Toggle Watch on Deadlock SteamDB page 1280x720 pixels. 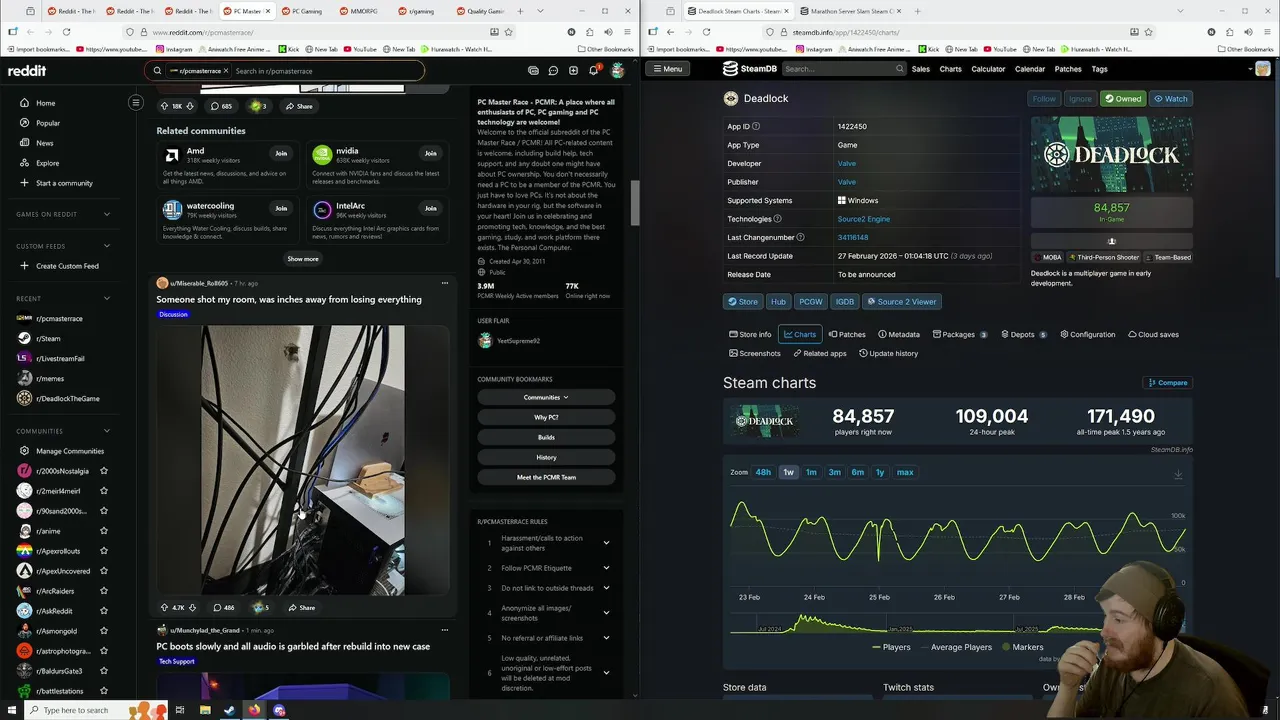click(1170, 99)
